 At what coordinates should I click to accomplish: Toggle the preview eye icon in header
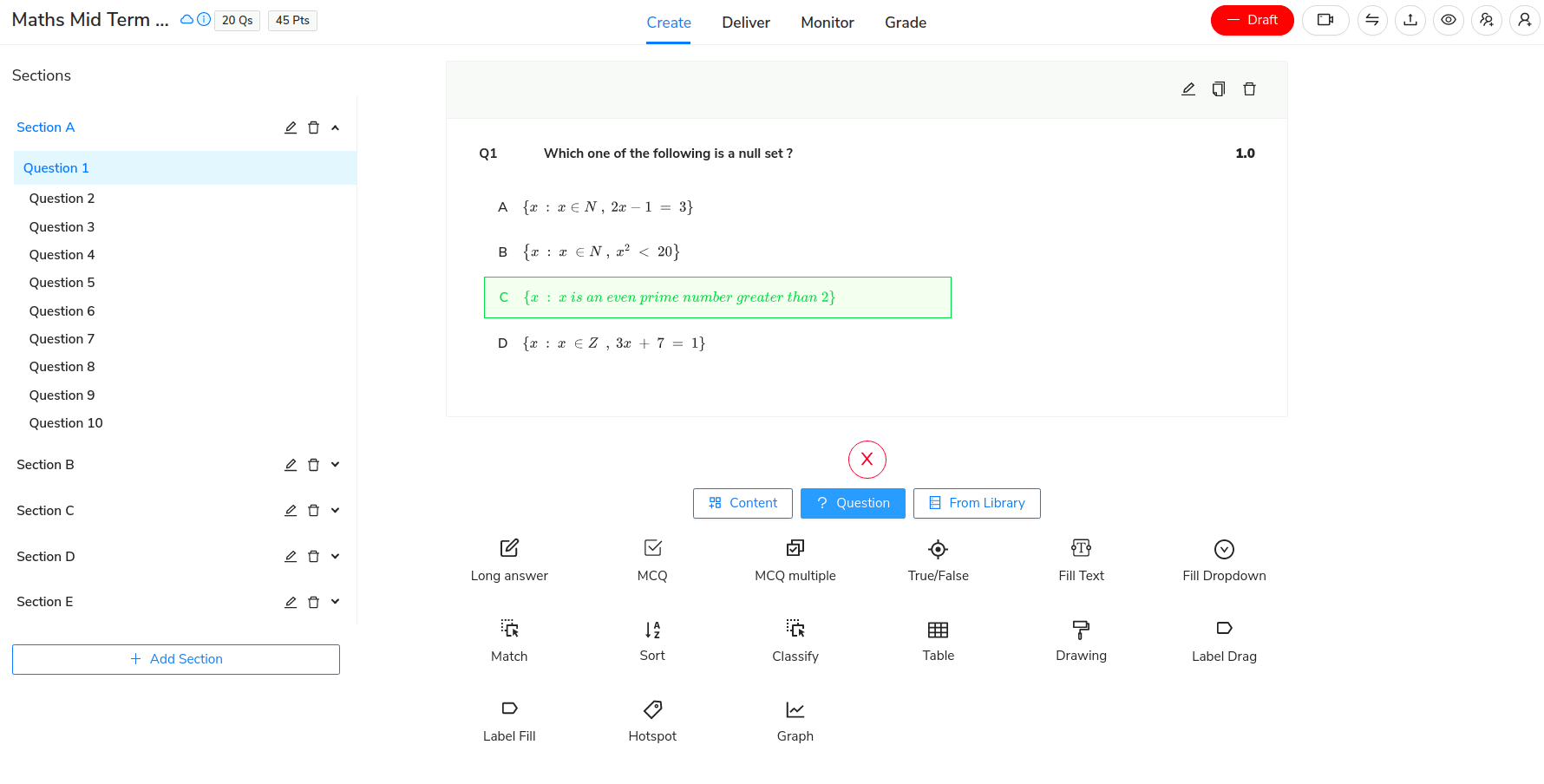1449,20
